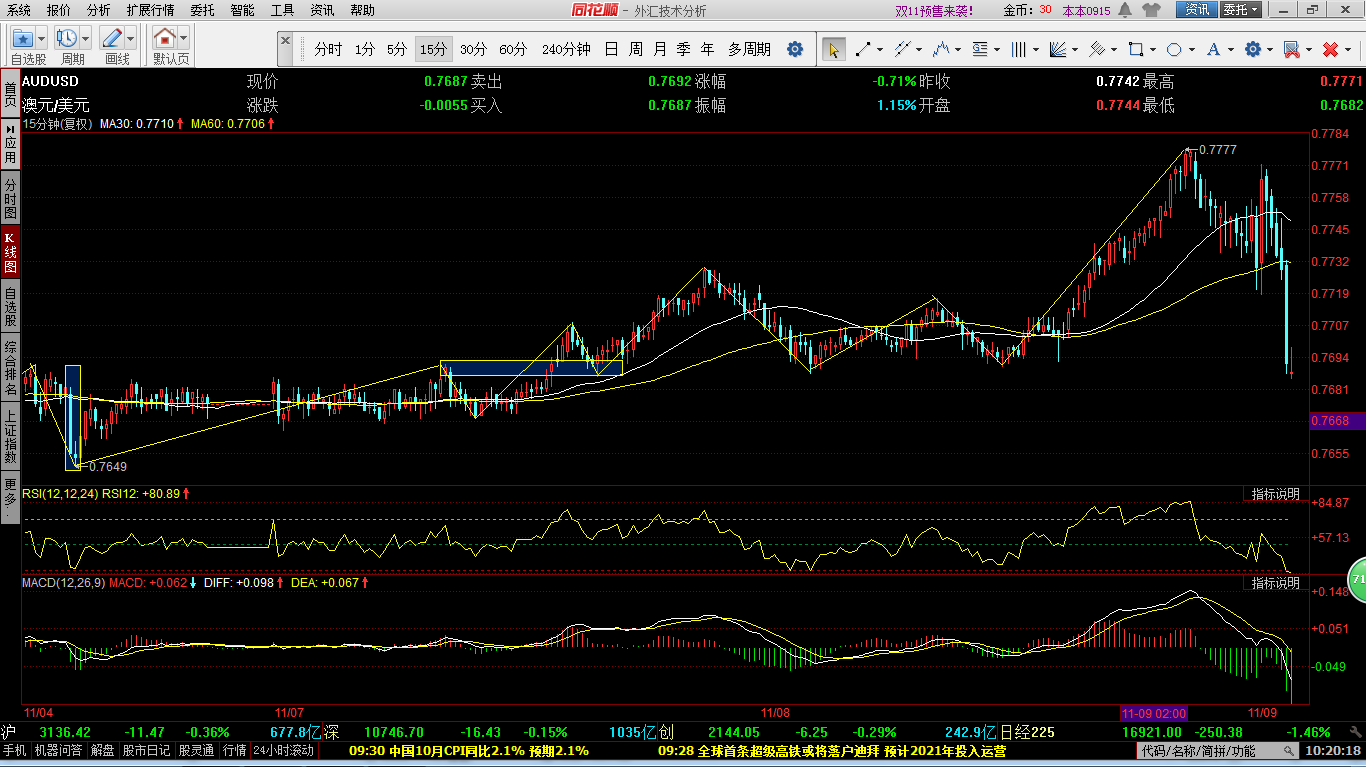Expand the 画线 dropdown arrow
Viewport: 1366px width, 767px height.
click(130, 39)
